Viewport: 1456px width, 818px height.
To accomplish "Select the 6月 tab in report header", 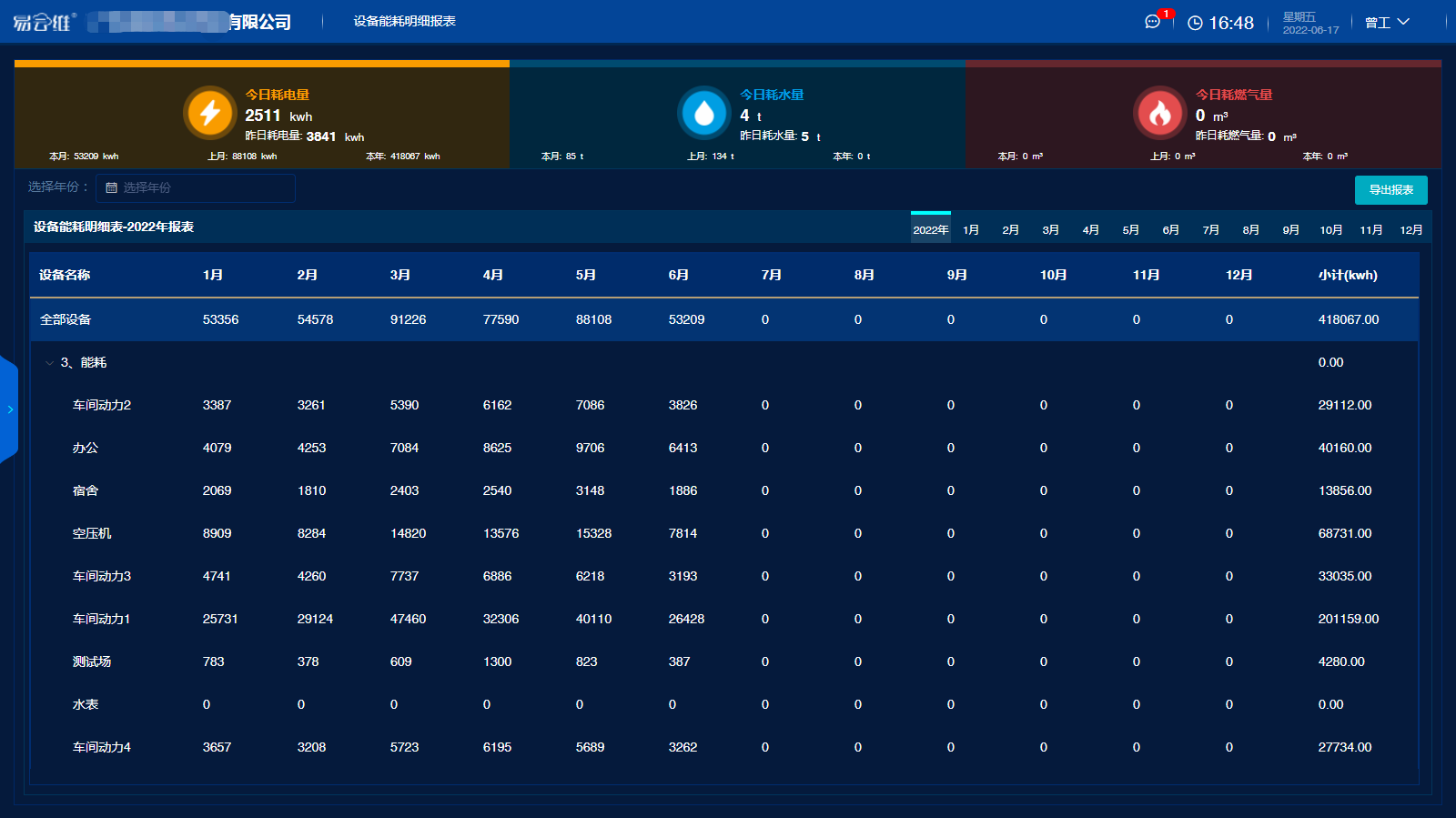I will tap(1170, 229).
